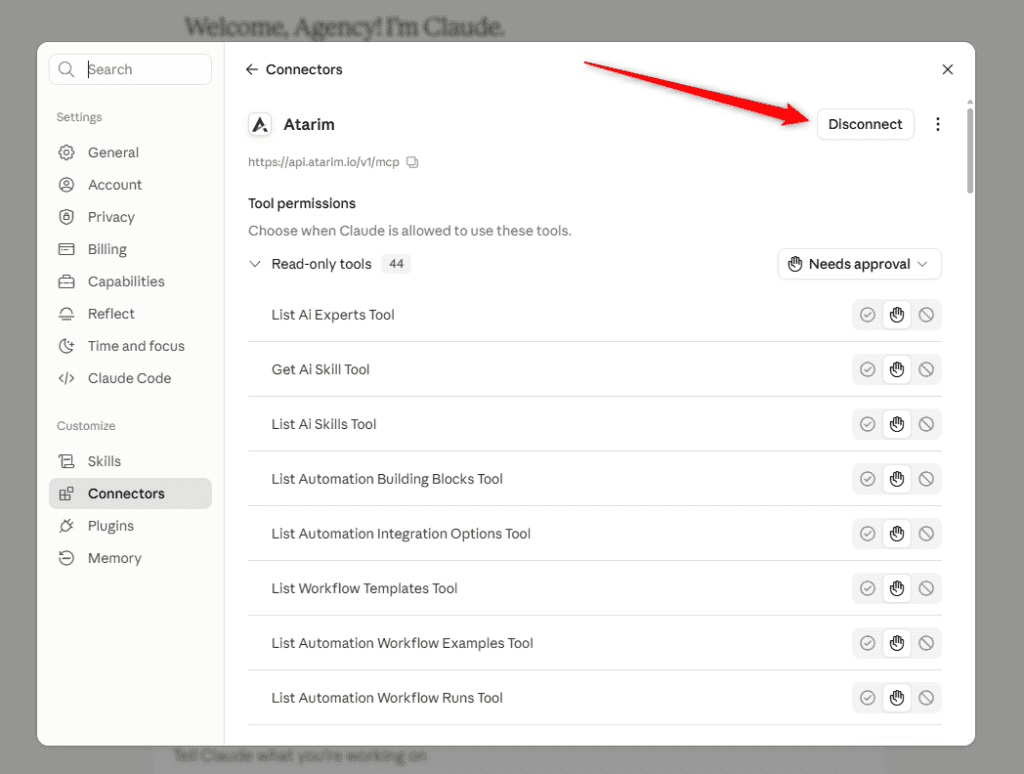
Task: Open Capabilities settings
Action: pos(130,282)
